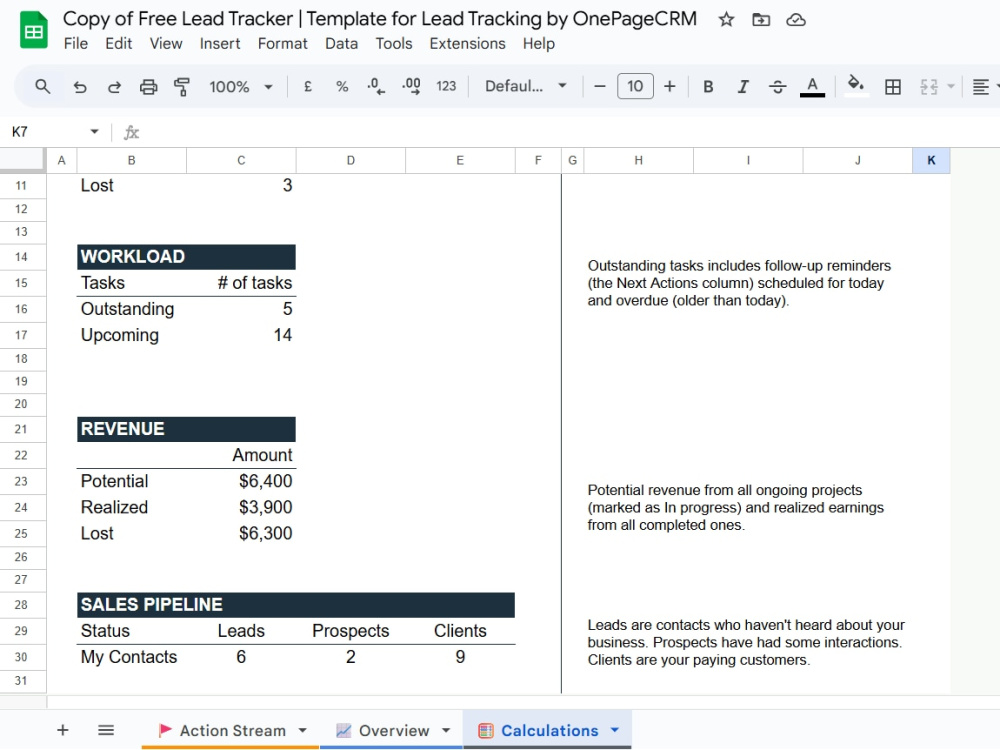This screenshot has height=750, width=1000.
Task: Click the fx formula bar icon
Action: [131, 132]
